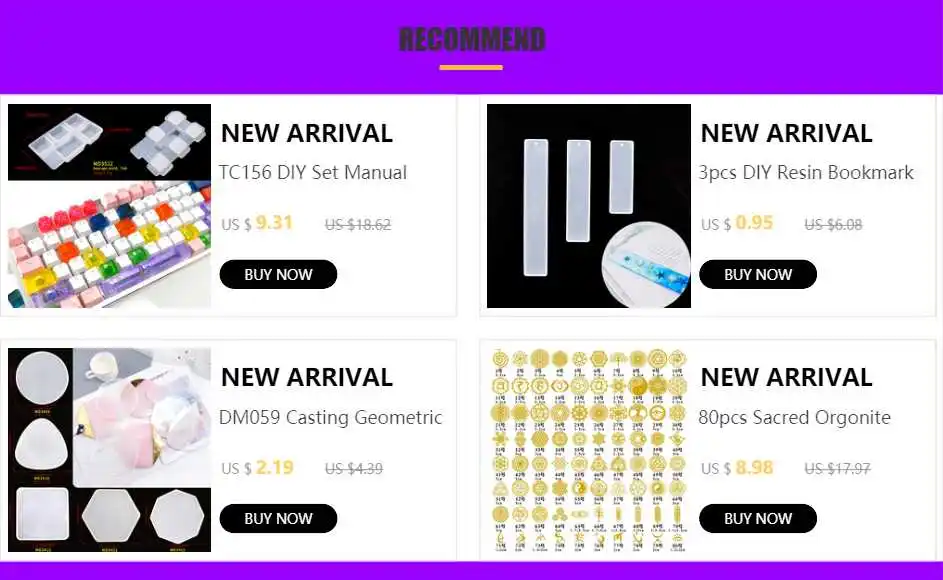Click the crossed-out US $17.97 price

click(x=837, y=469)
